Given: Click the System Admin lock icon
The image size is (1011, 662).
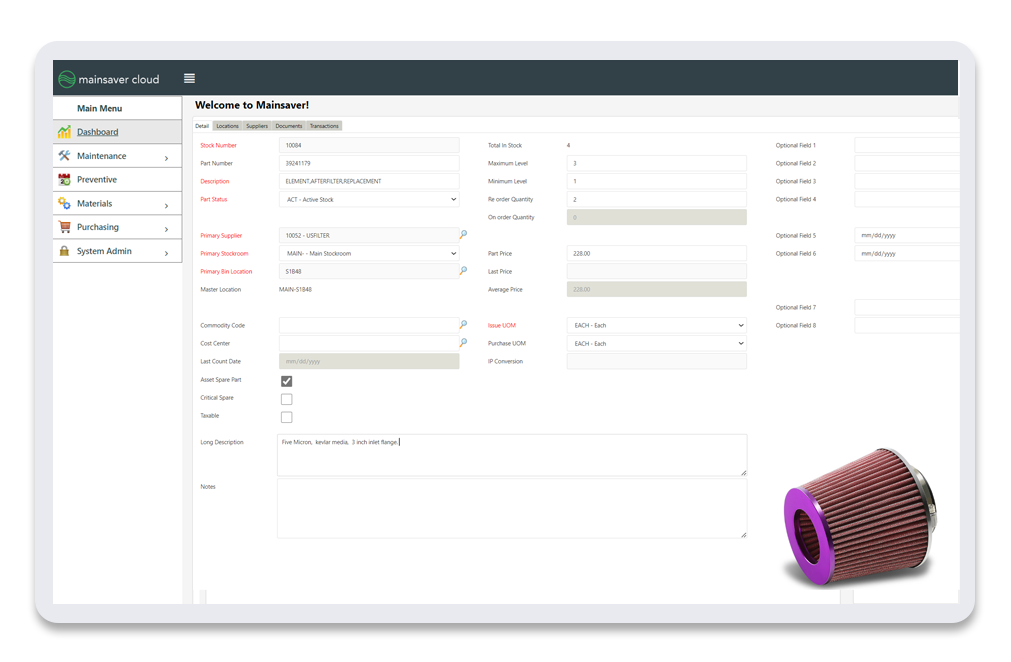Looking at the screenshot, I should (x=66, y=251).
